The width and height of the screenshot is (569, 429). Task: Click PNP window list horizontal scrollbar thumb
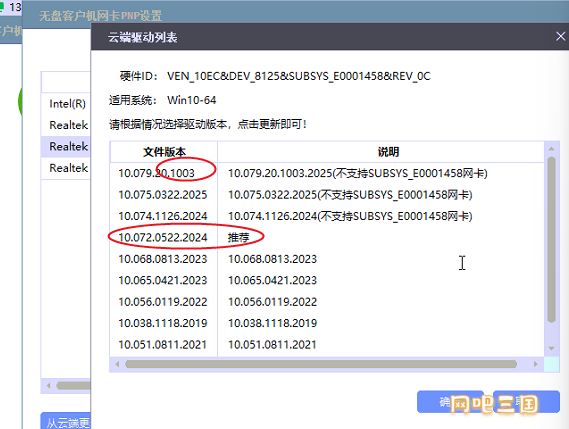73,385
